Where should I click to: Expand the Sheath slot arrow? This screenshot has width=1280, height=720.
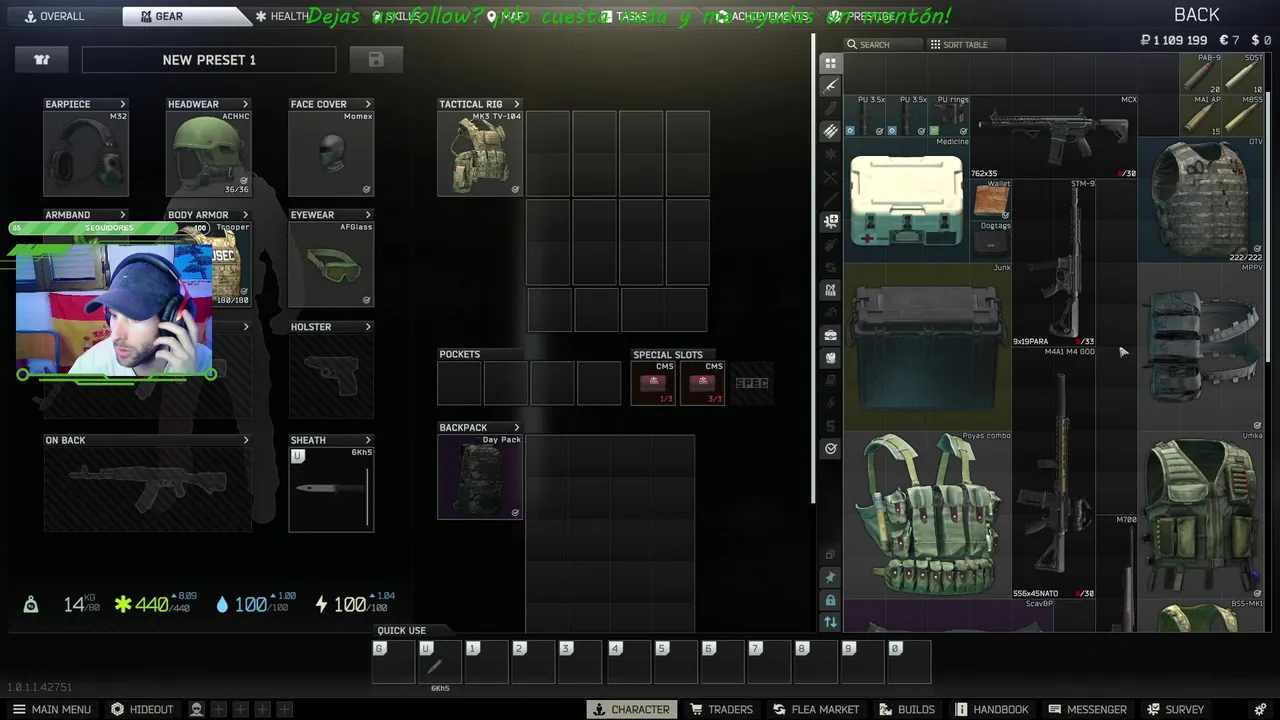pos(368,440)
